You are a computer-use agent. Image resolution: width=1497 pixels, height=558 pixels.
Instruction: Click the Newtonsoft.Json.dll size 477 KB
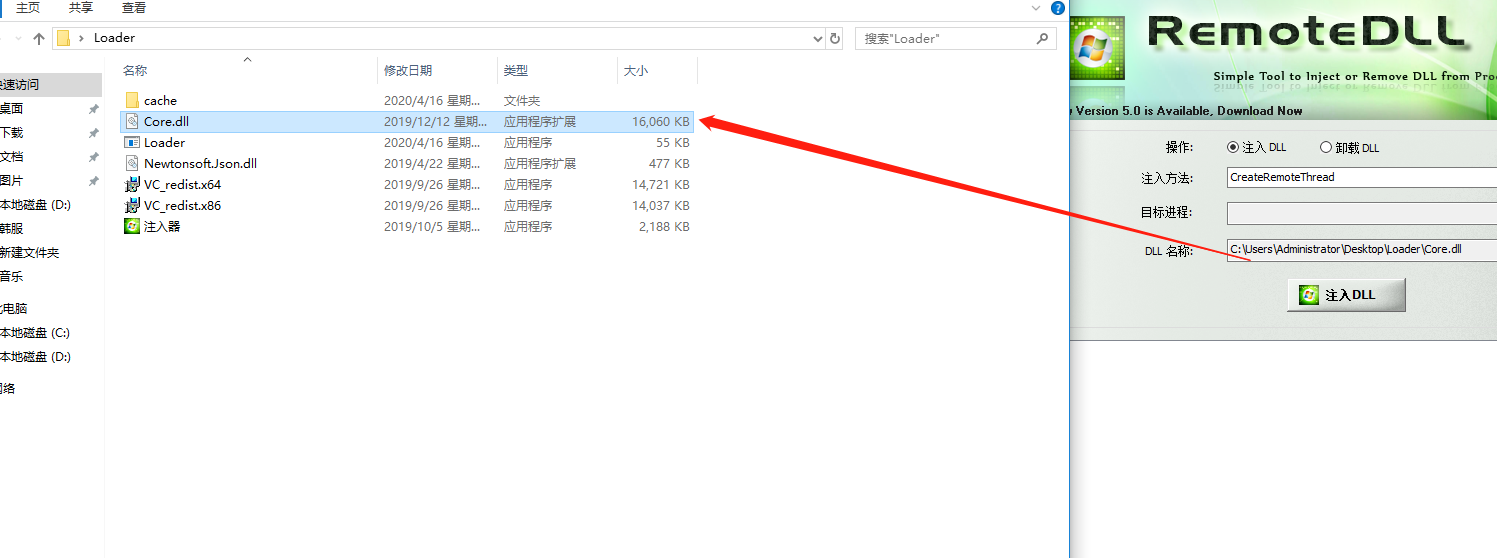click(x=669, y=164)
